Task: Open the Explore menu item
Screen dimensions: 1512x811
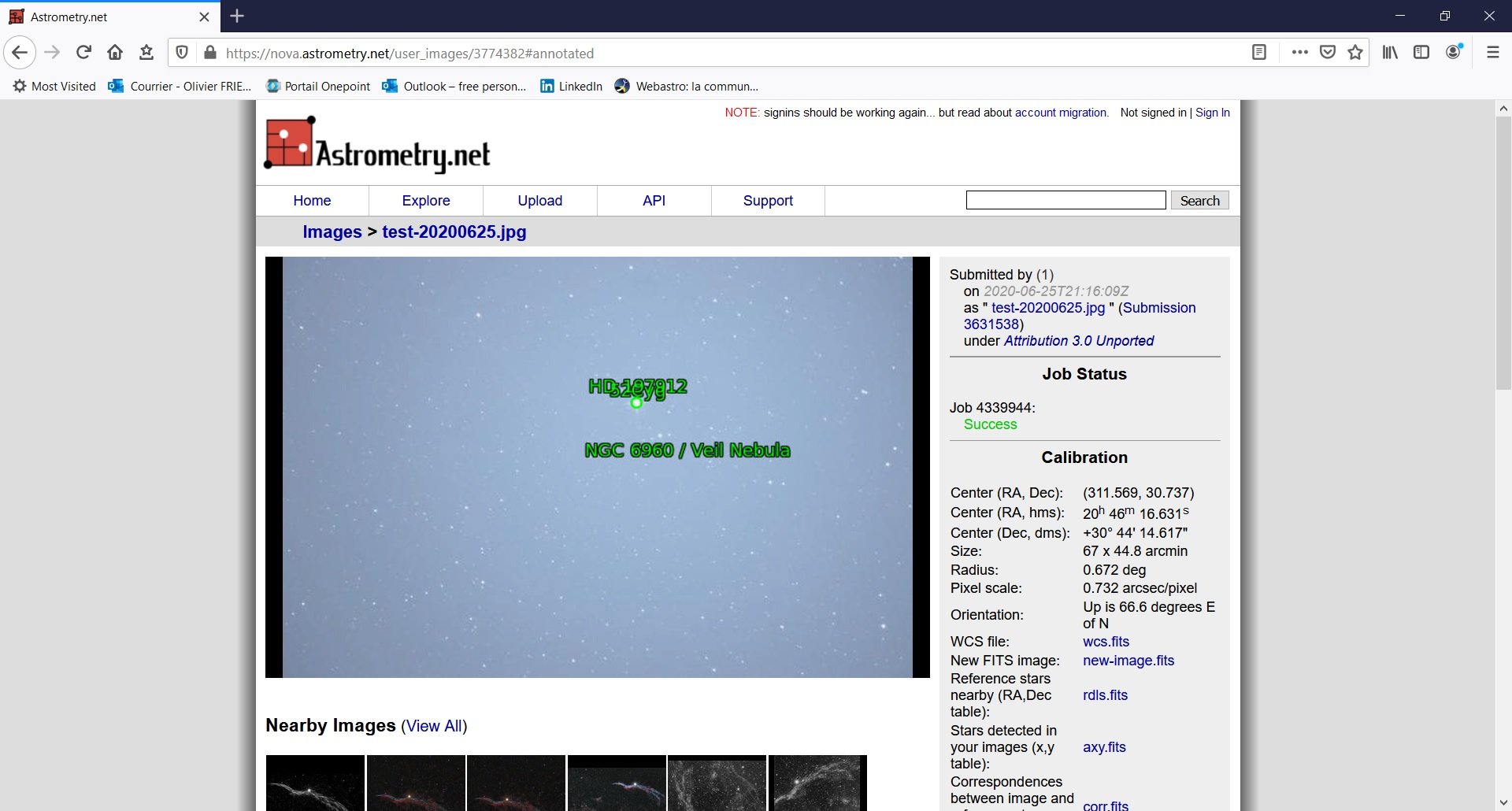Action: [x=426, y=201]
